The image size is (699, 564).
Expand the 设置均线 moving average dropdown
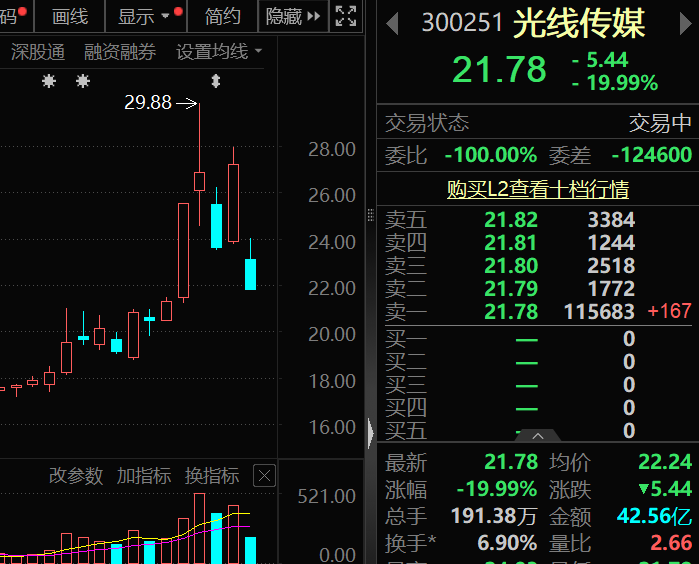pyautogui.click(x=219, y=52)
